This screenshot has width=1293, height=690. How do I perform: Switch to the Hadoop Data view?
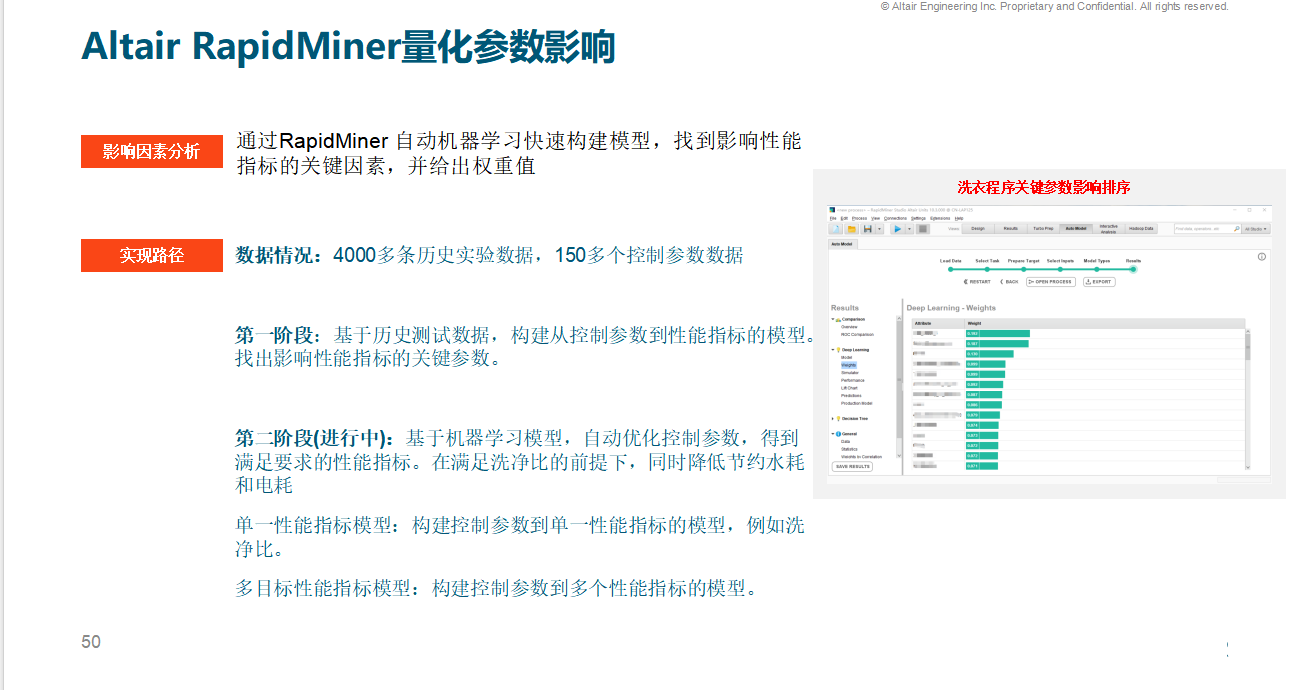point(1141,229)
